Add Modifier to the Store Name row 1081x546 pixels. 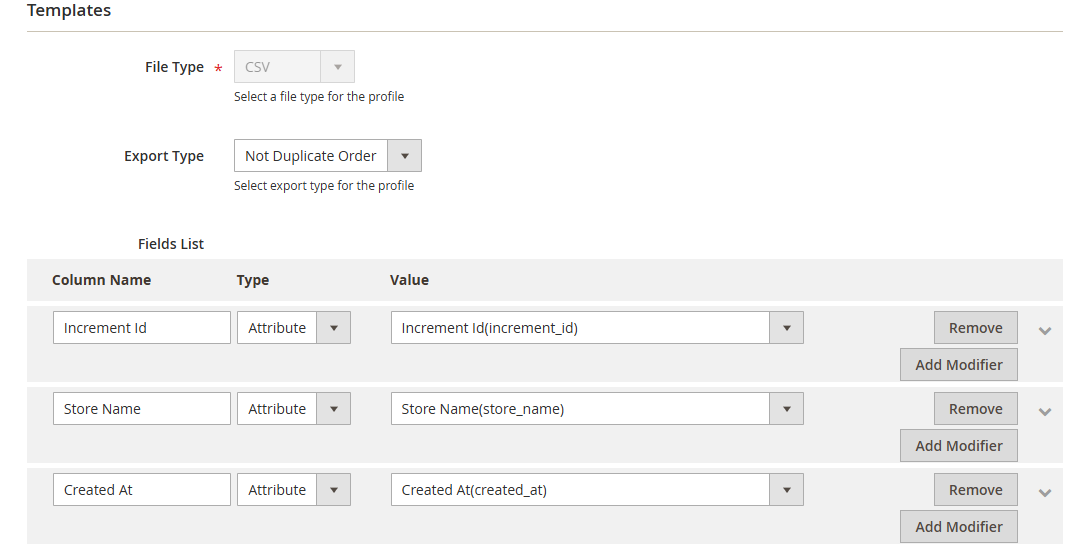(x=958, y=446)
